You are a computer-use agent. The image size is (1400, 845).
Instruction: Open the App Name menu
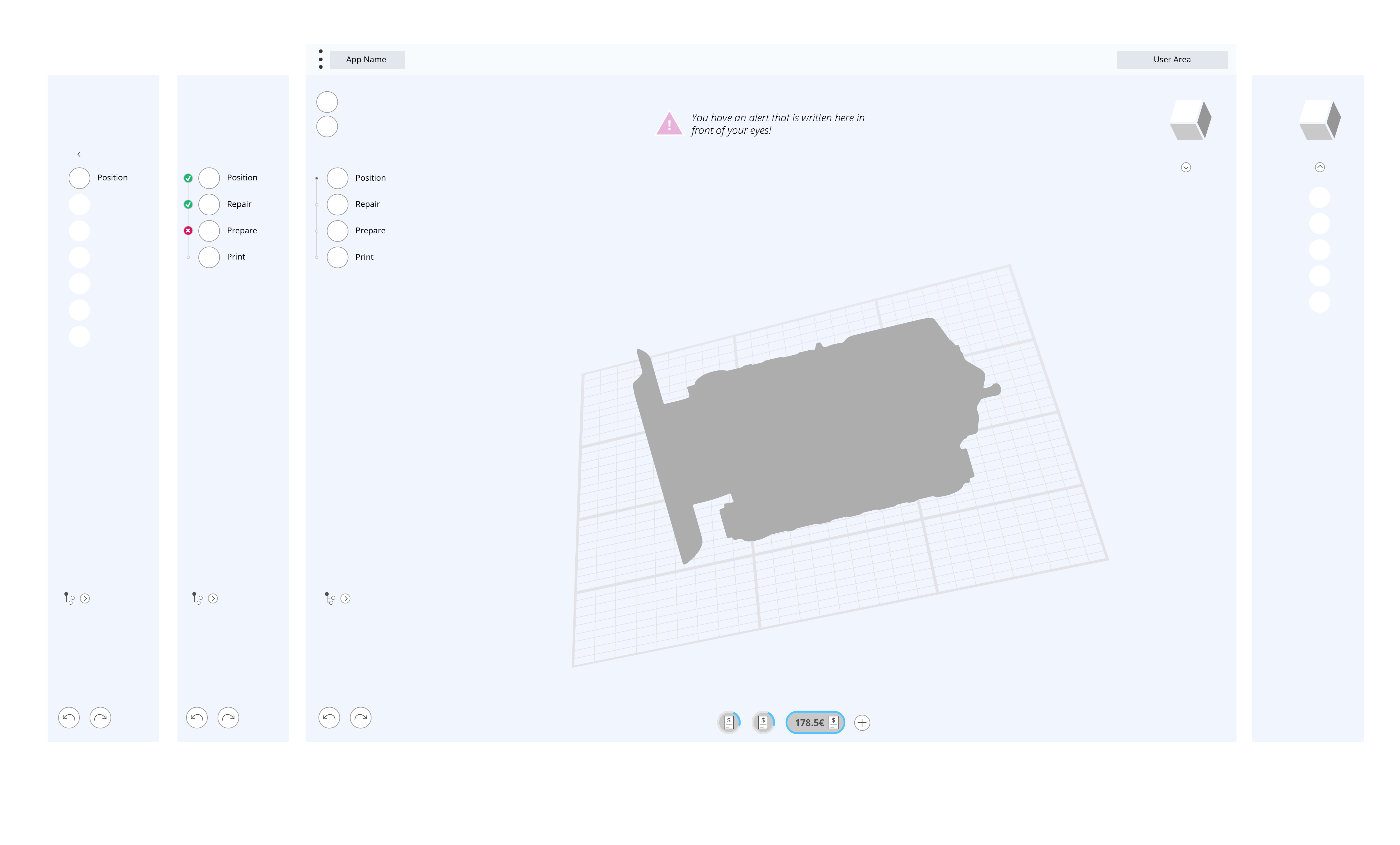[x=367, y=59]
